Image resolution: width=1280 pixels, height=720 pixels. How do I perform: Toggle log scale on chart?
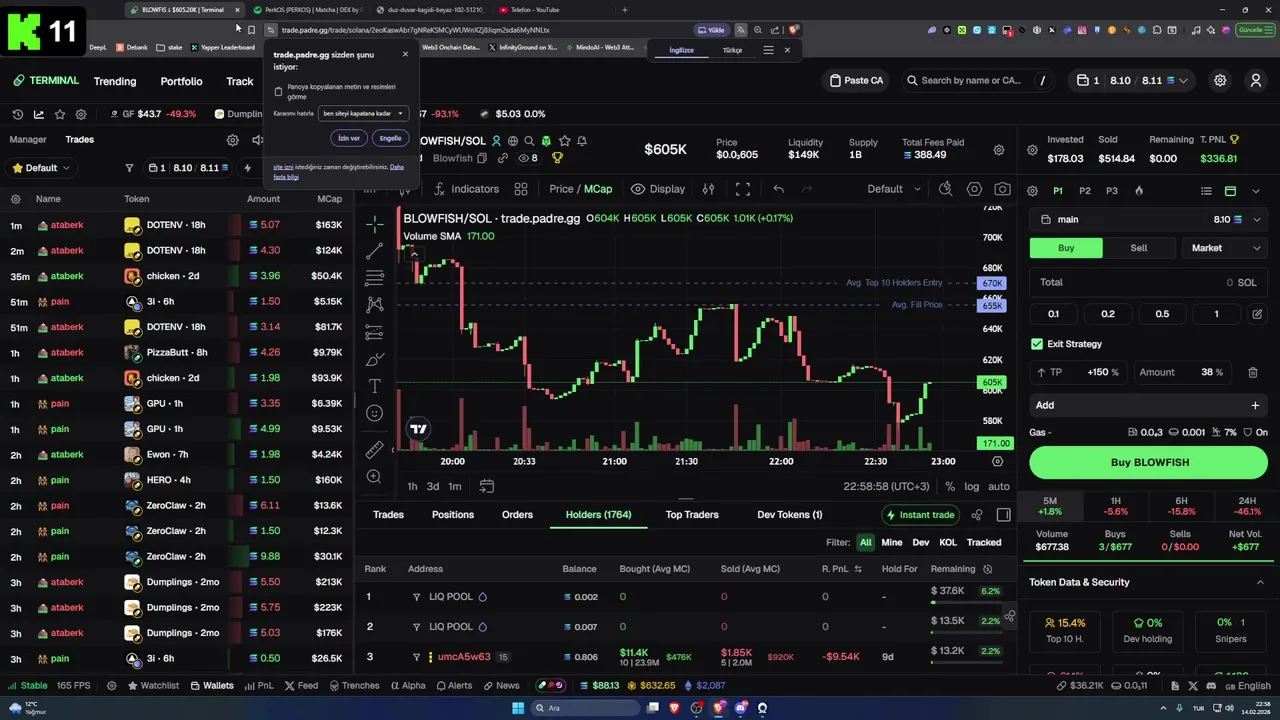pos(972,486)
